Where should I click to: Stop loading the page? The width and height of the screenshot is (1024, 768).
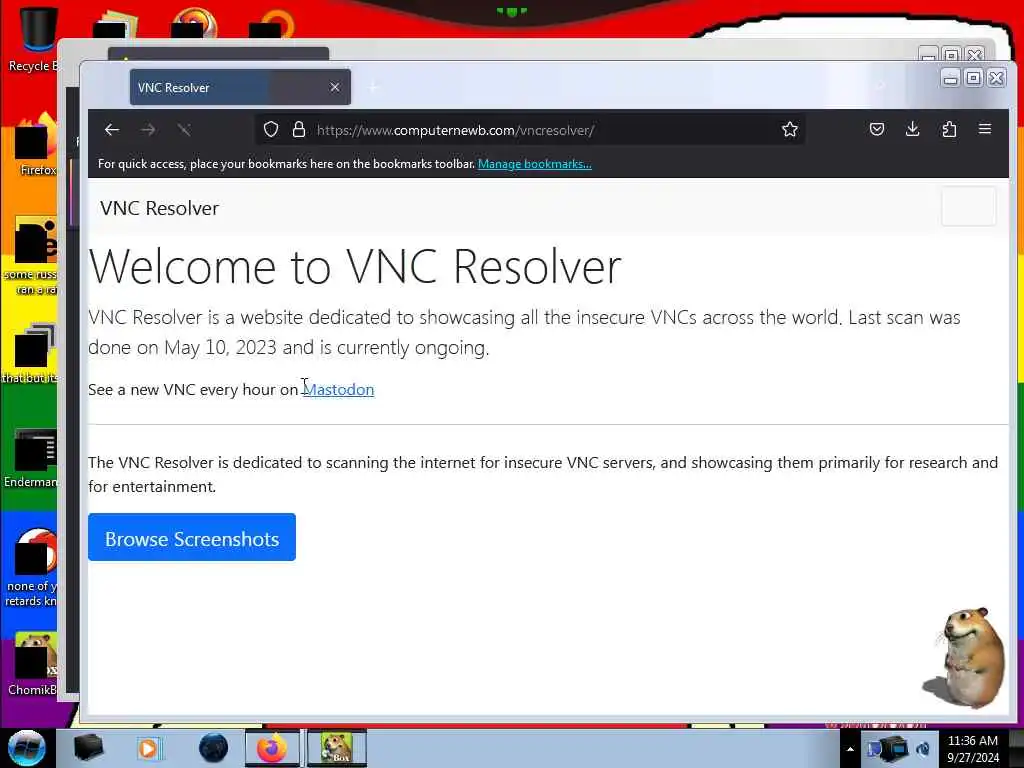184,130
